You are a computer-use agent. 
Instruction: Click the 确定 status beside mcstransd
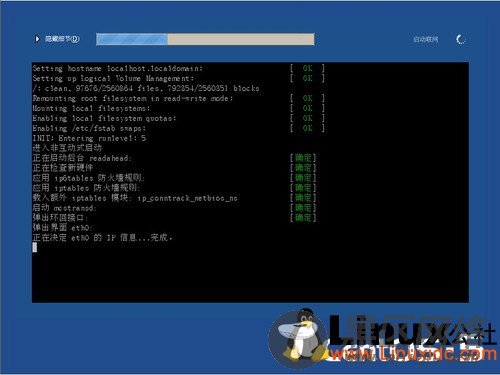coord(303,208)
